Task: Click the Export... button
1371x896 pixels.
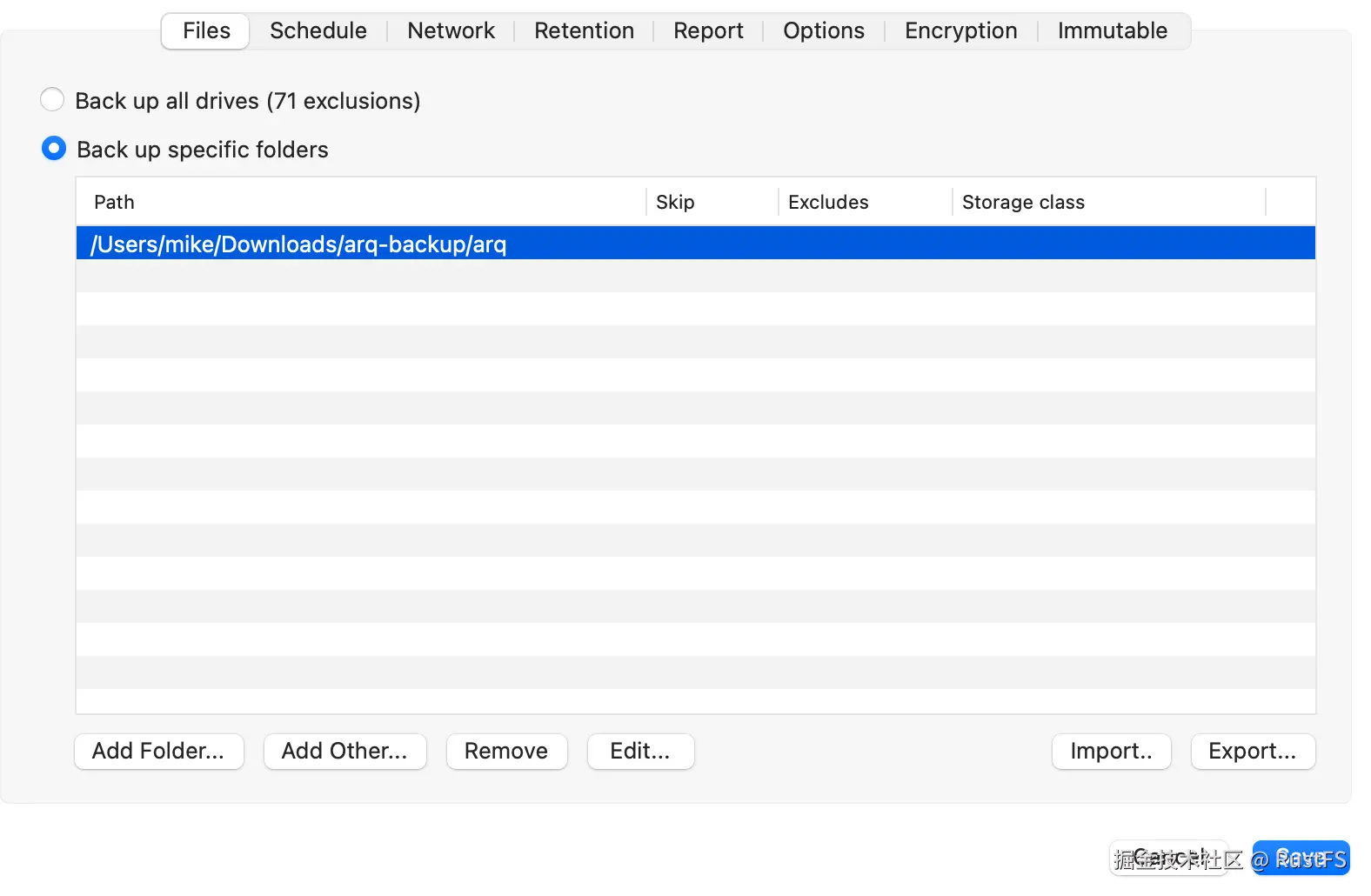Action: (1252, 752)
